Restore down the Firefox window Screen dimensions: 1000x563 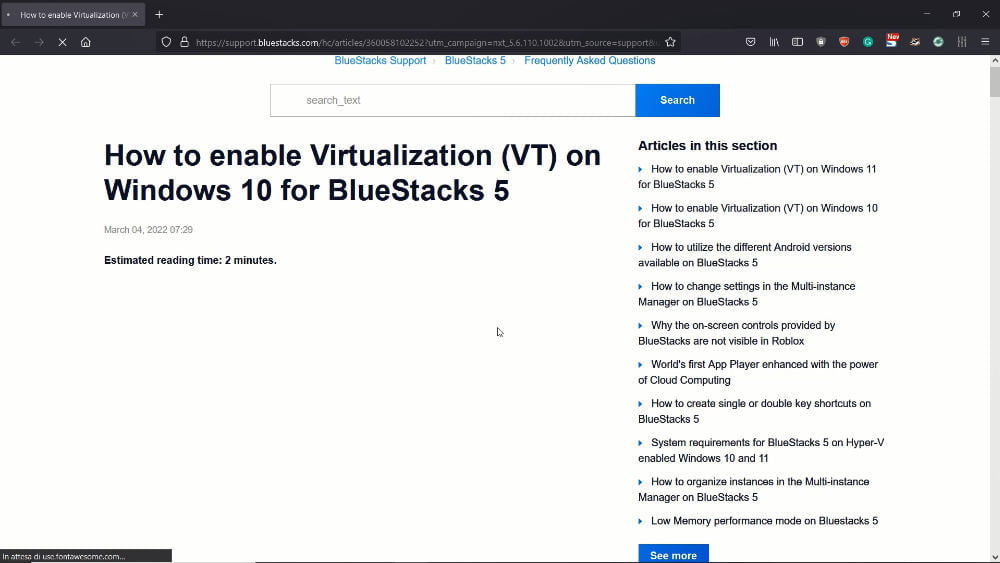[956, 14]
